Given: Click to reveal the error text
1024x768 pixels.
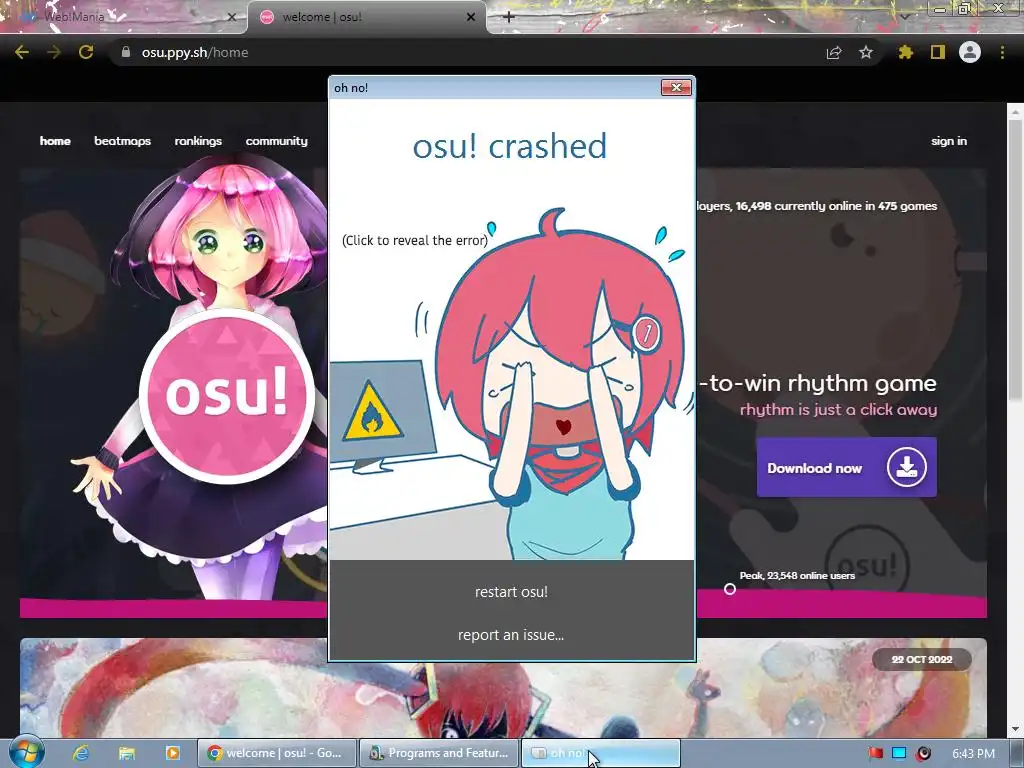Looking at the screenshot, I should tap(415, 240).
